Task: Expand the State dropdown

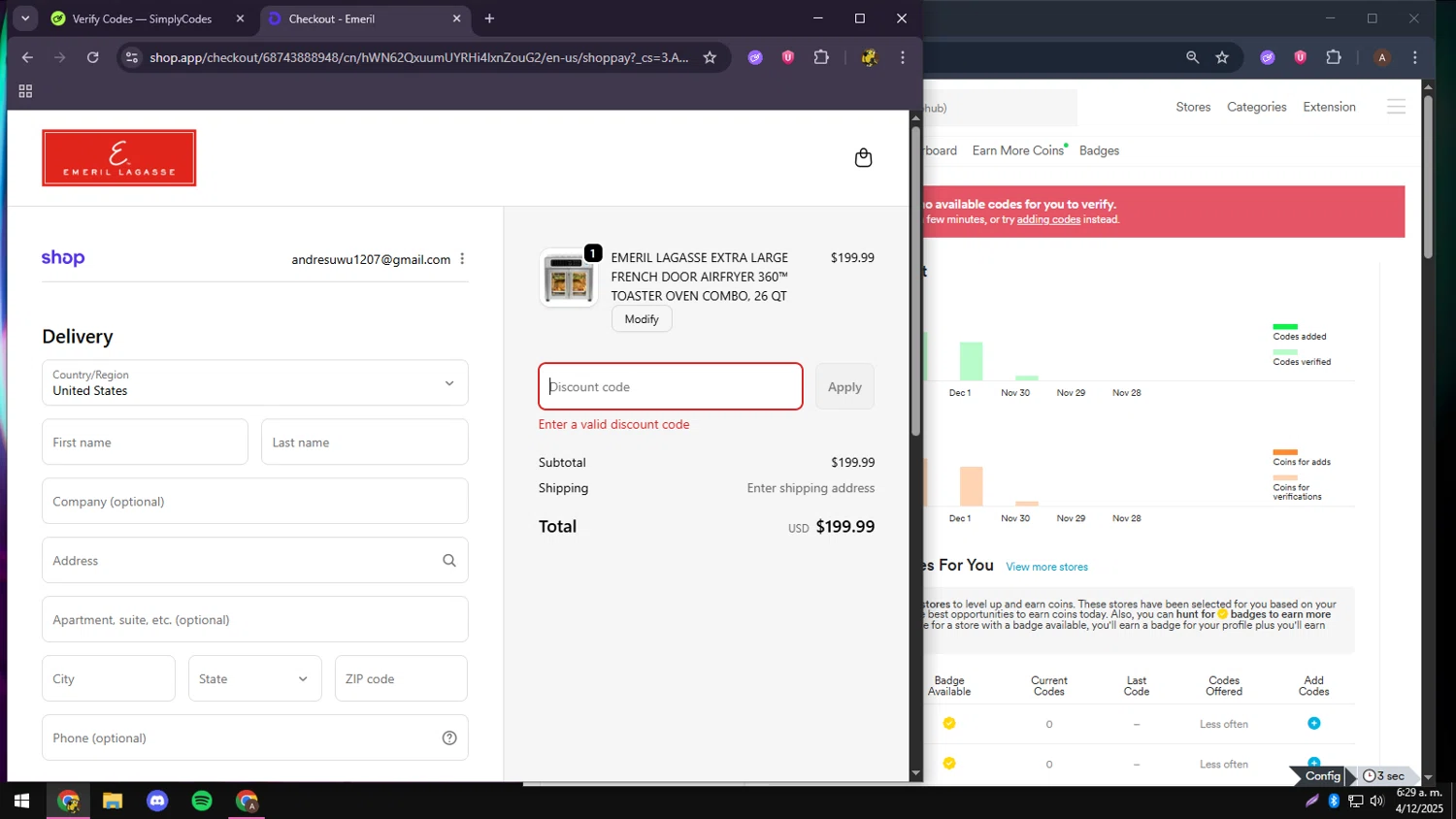Action: 255,679
